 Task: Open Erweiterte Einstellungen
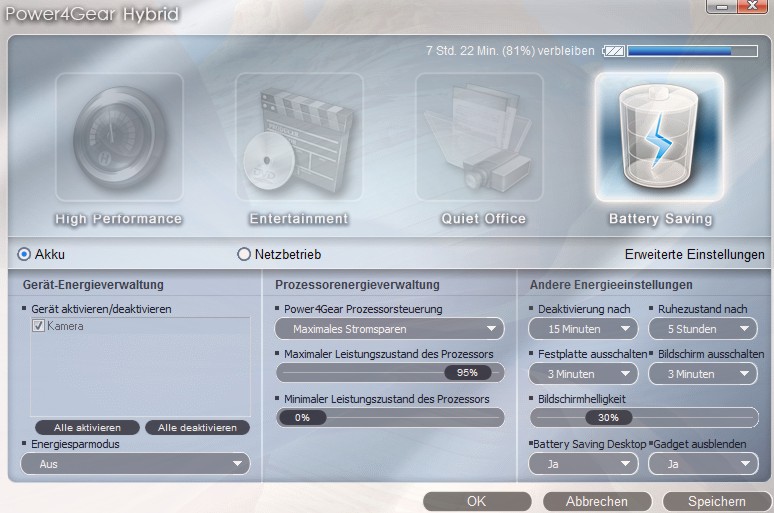(x=695, y=255)
